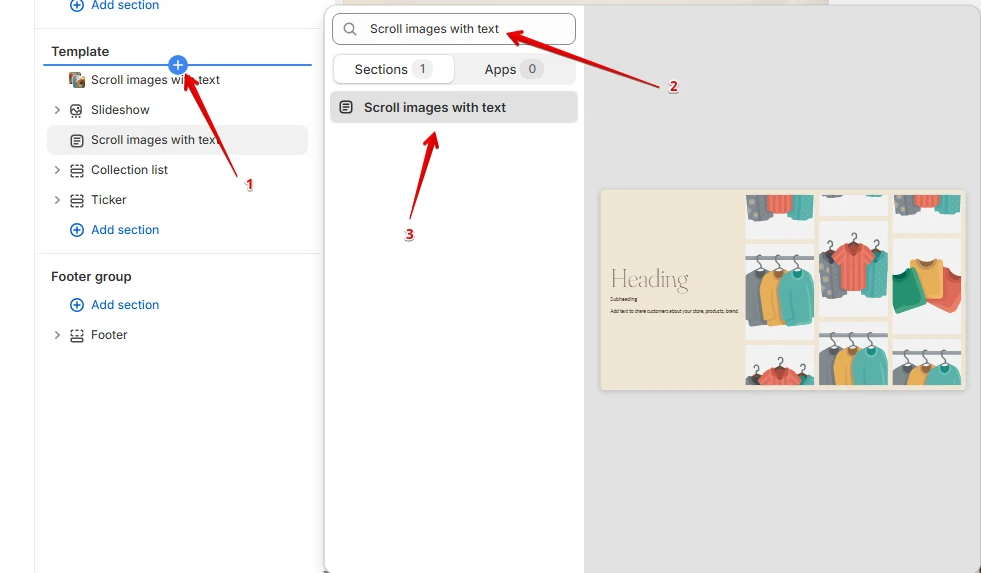Expand the Slideshow section
The image size is (981, 573).
[57, 110]
